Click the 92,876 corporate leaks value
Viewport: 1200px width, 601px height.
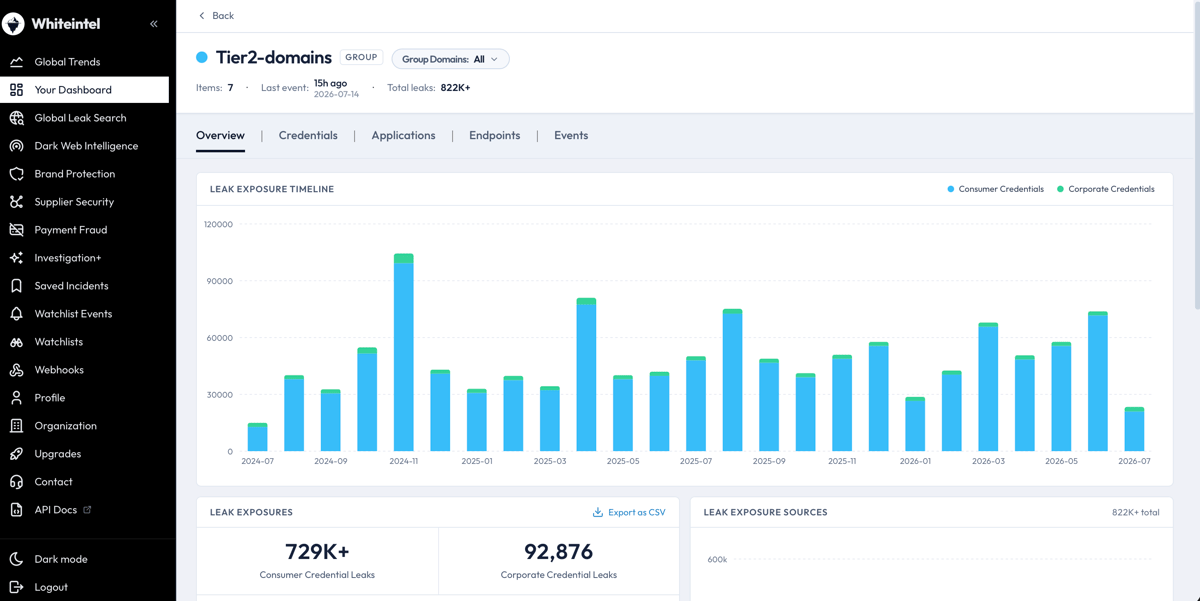coord(558,552)
